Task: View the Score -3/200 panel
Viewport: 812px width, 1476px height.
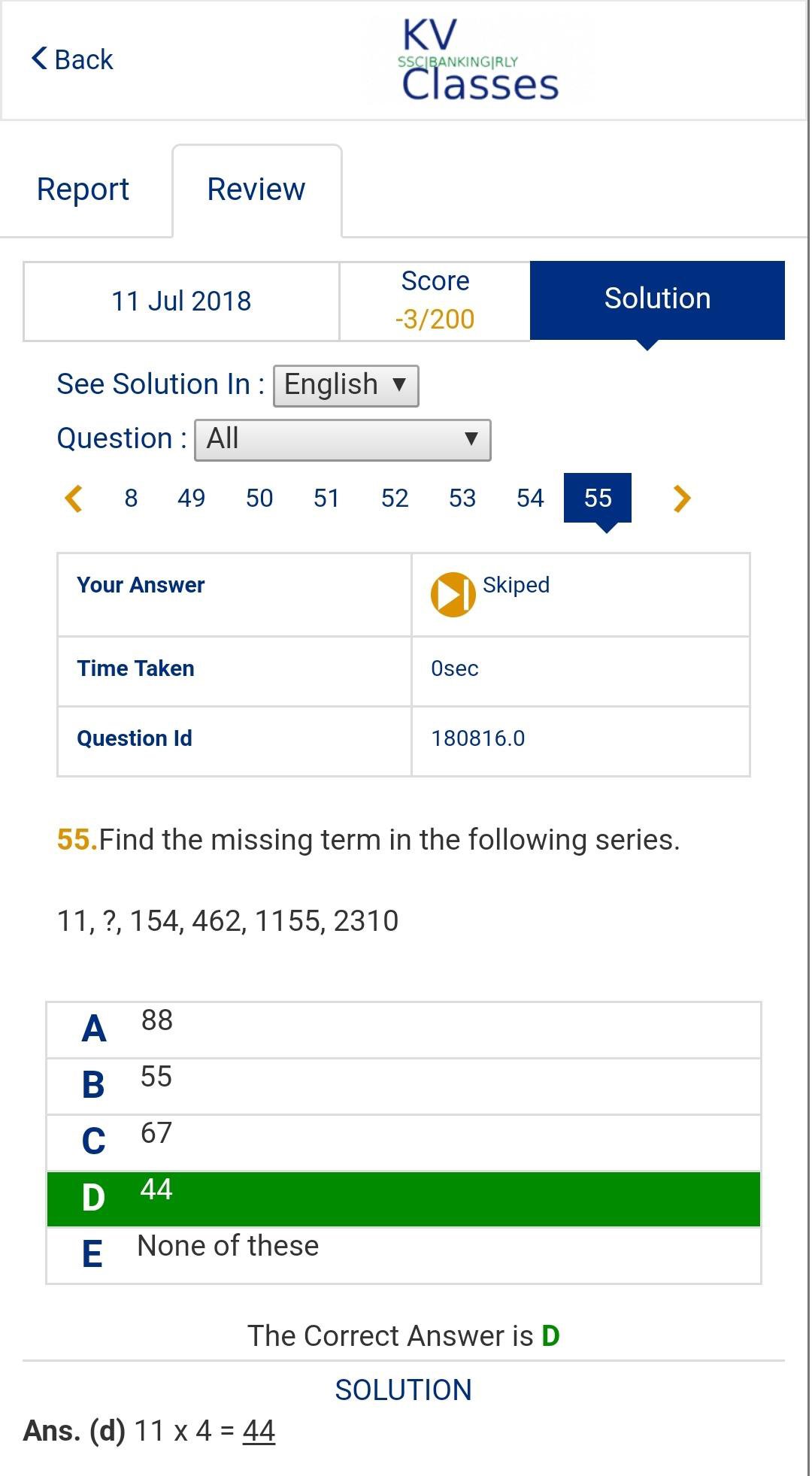Action: pos(435,301)
